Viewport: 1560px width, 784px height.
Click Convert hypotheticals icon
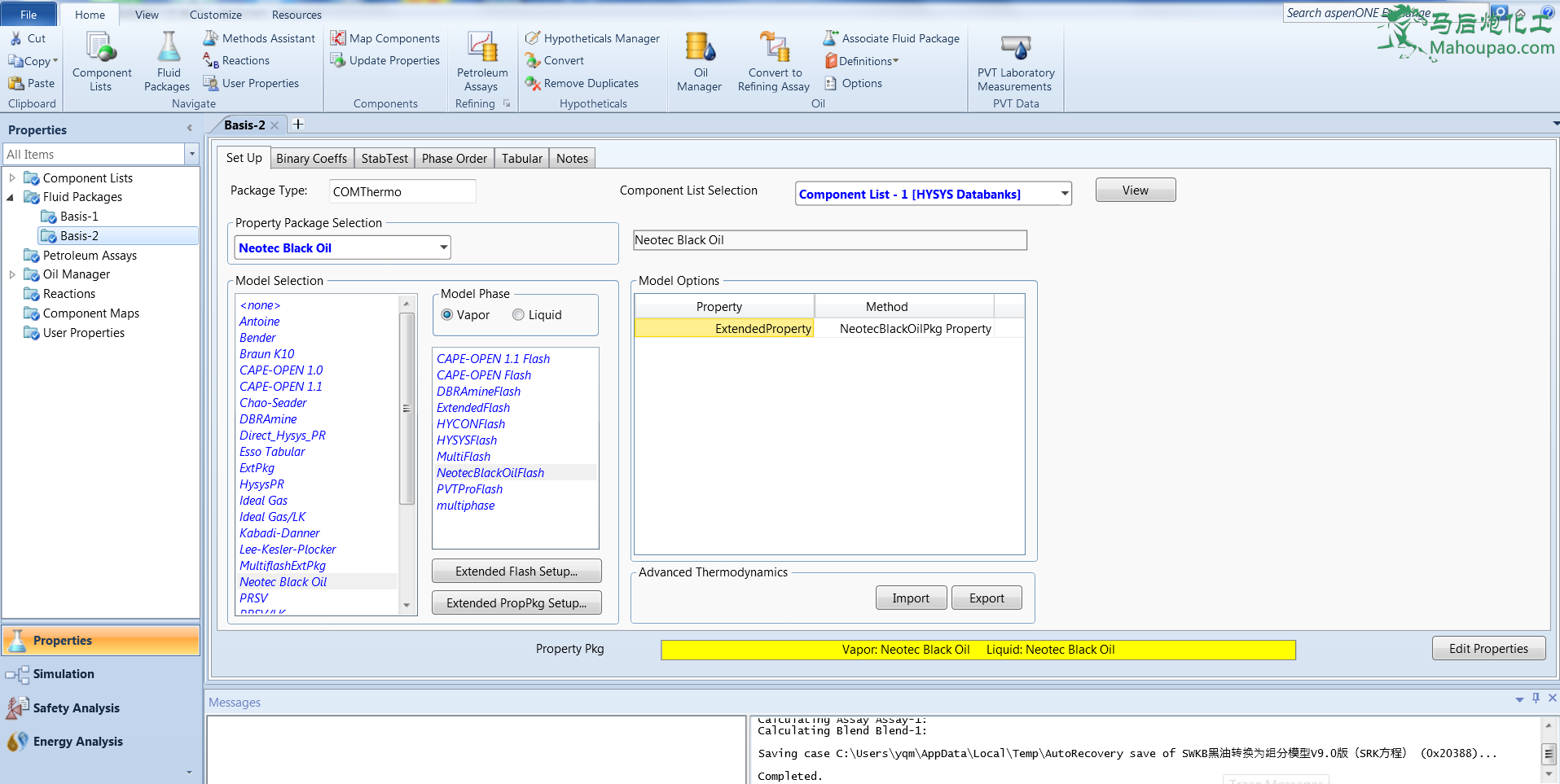pyautogui.click(x=533, y=60)
